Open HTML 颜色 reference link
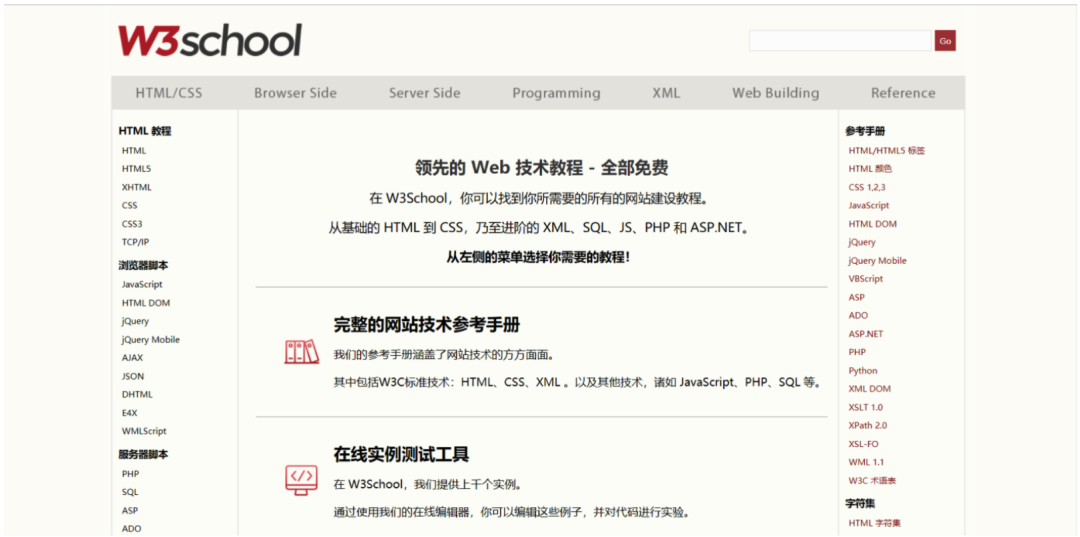The height and width of the screenshot is (537, 1080). click(870, 169)
